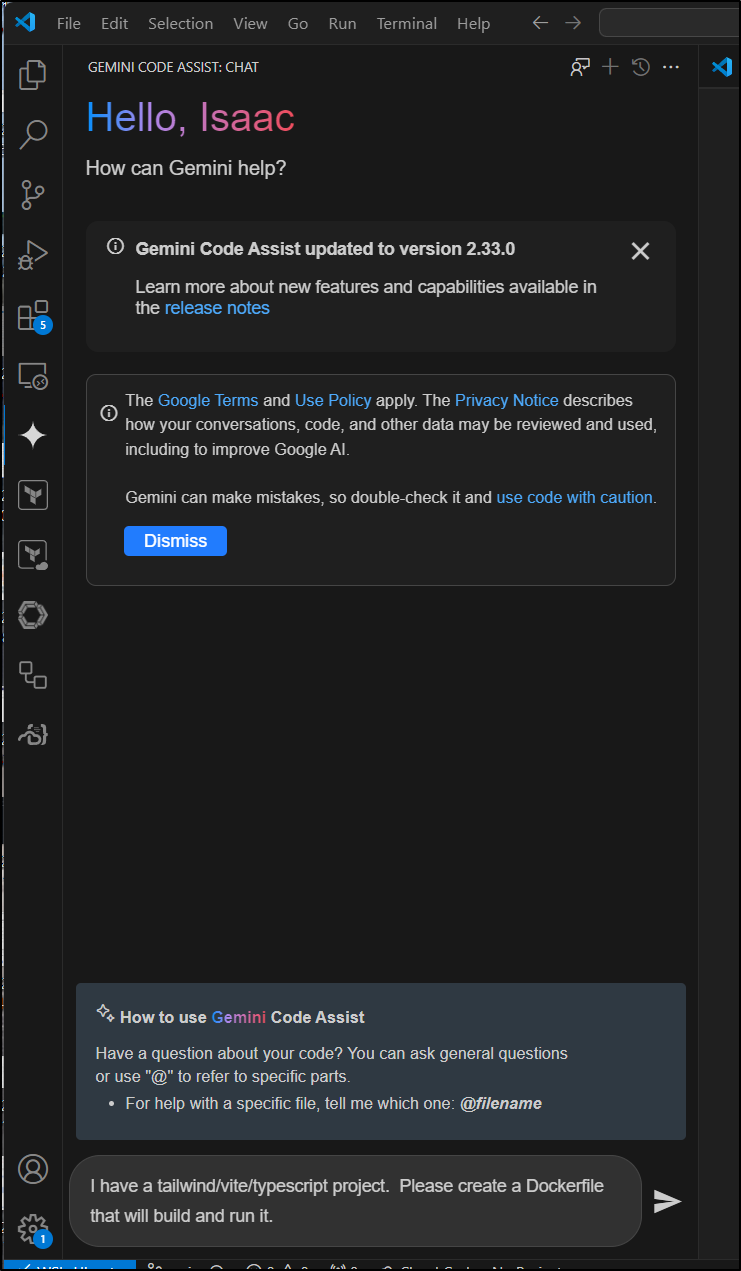This screenshot has height=1271, width=741.
Task: Open the Explorer view in activity bar
Action: (33, 73)
